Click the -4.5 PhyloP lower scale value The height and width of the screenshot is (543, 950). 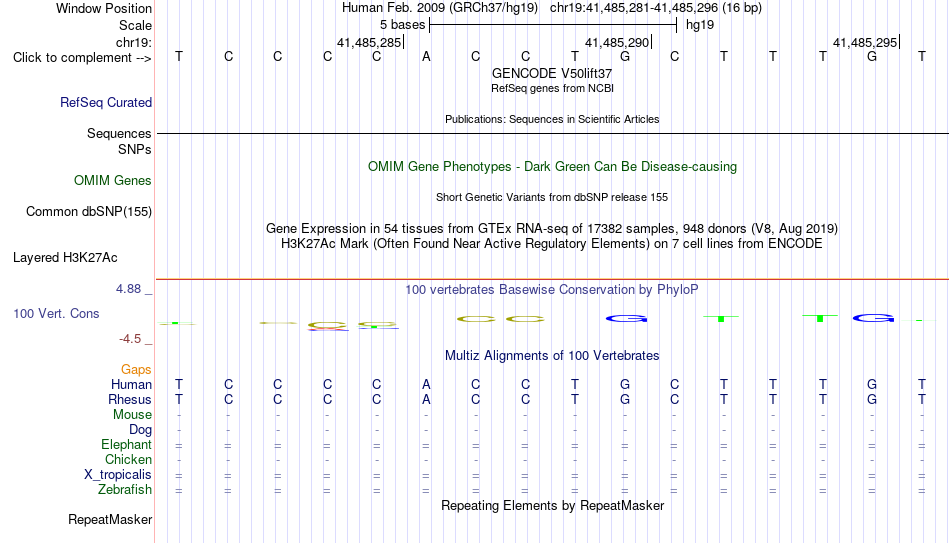(x=130, y=339)
